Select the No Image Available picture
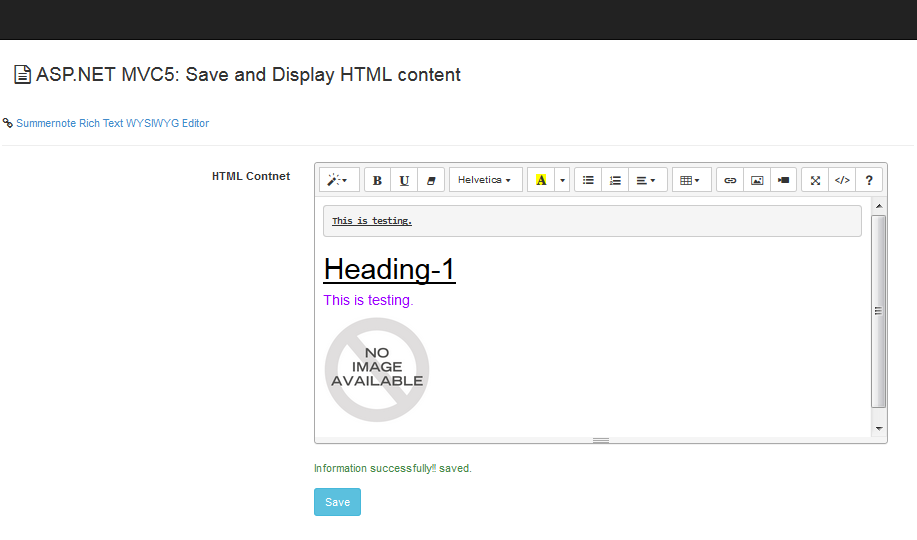Image resolution: width=917 pixels, height=540 pixels. (x=377, y=370)
